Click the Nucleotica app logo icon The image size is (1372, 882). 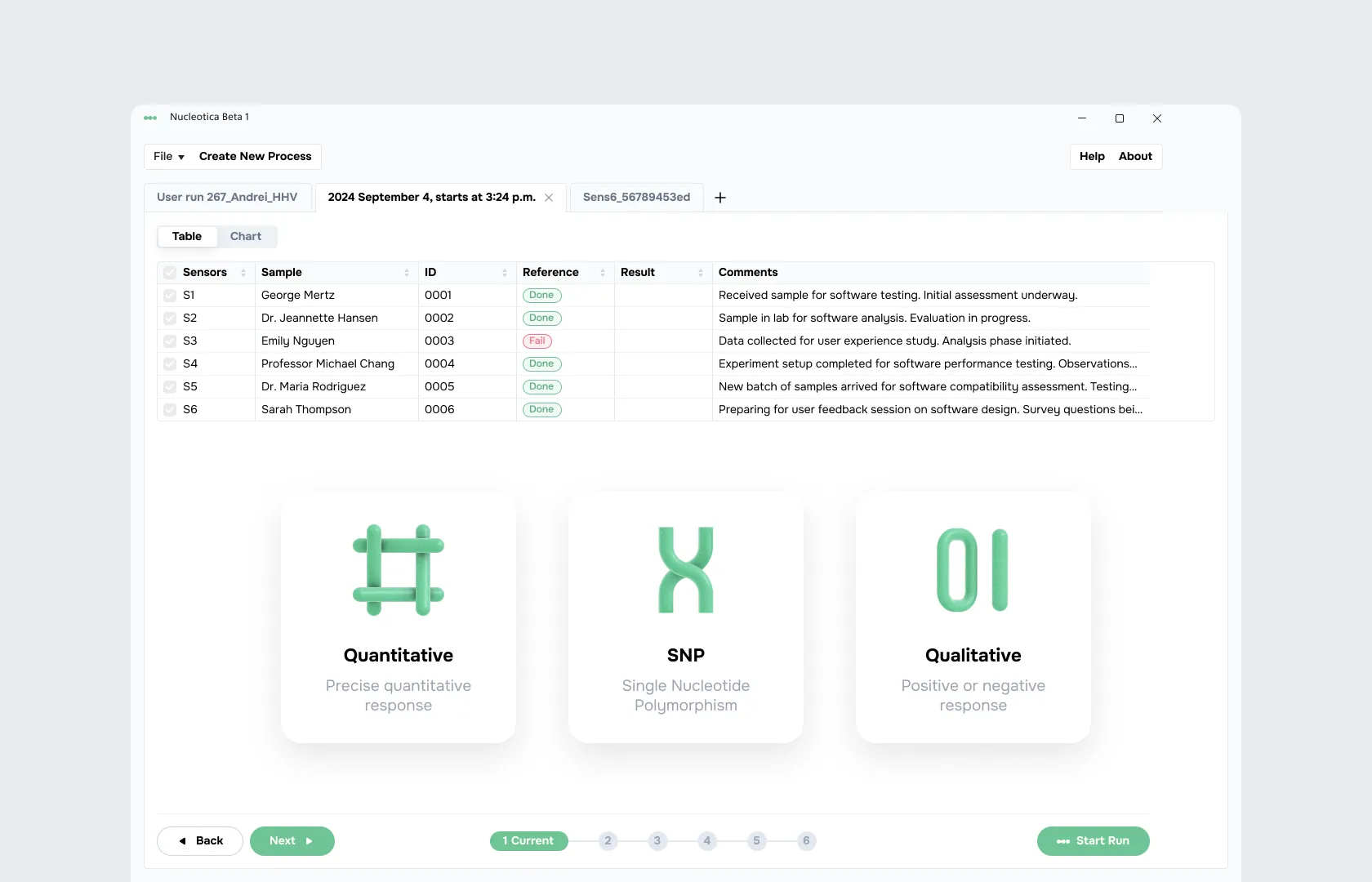coord(150,118)
